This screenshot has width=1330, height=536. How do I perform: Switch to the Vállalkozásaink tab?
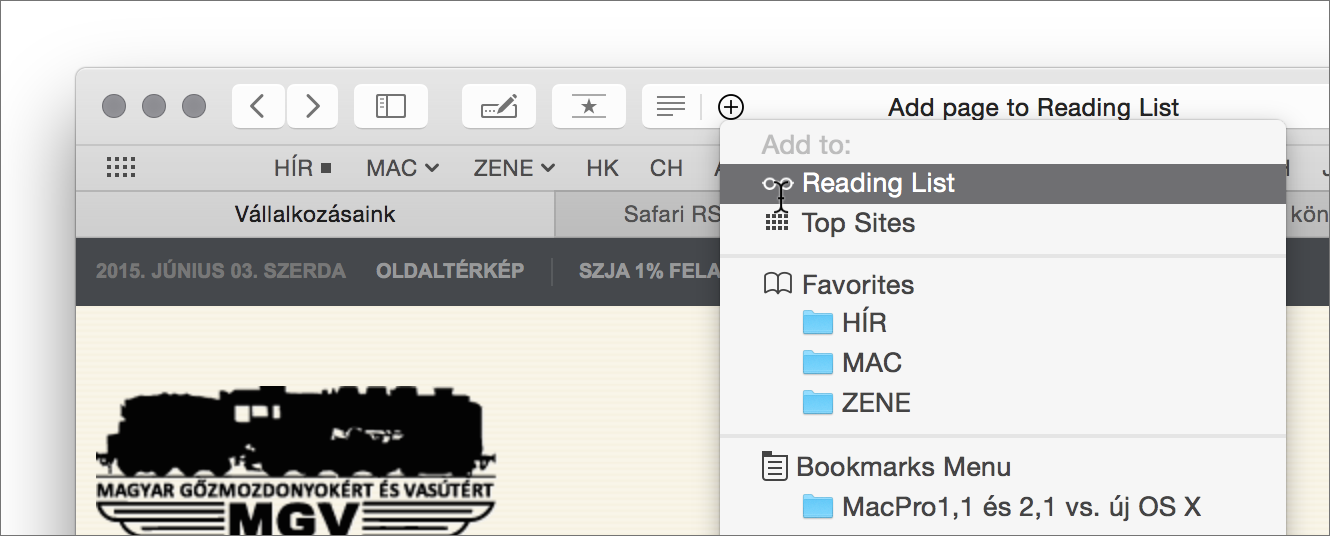[315, 214]
